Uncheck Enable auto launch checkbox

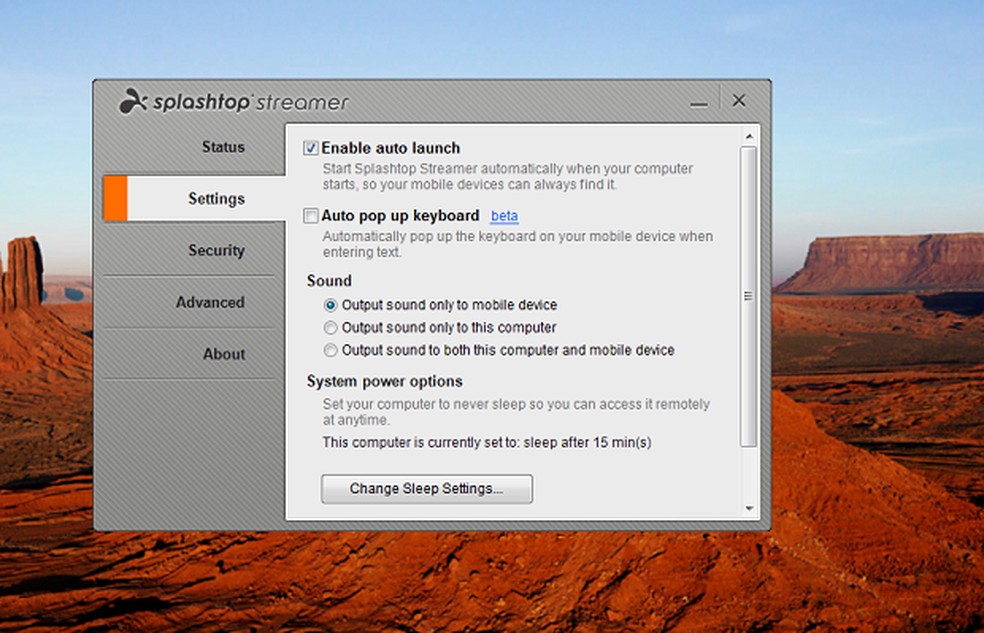[311, 148]
